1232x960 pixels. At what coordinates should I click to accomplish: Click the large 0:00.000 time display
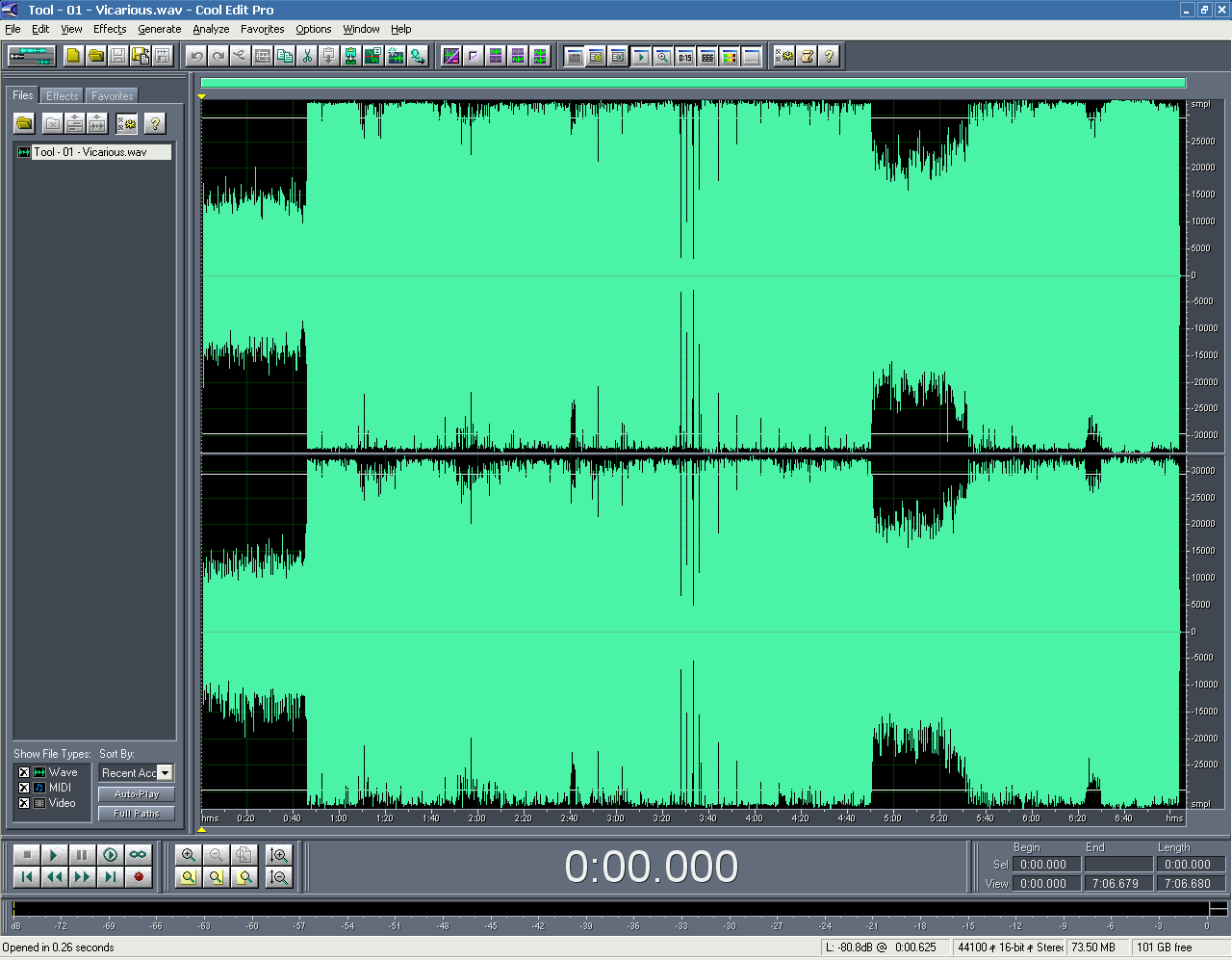pyautogui.click(x=652, y=867)
